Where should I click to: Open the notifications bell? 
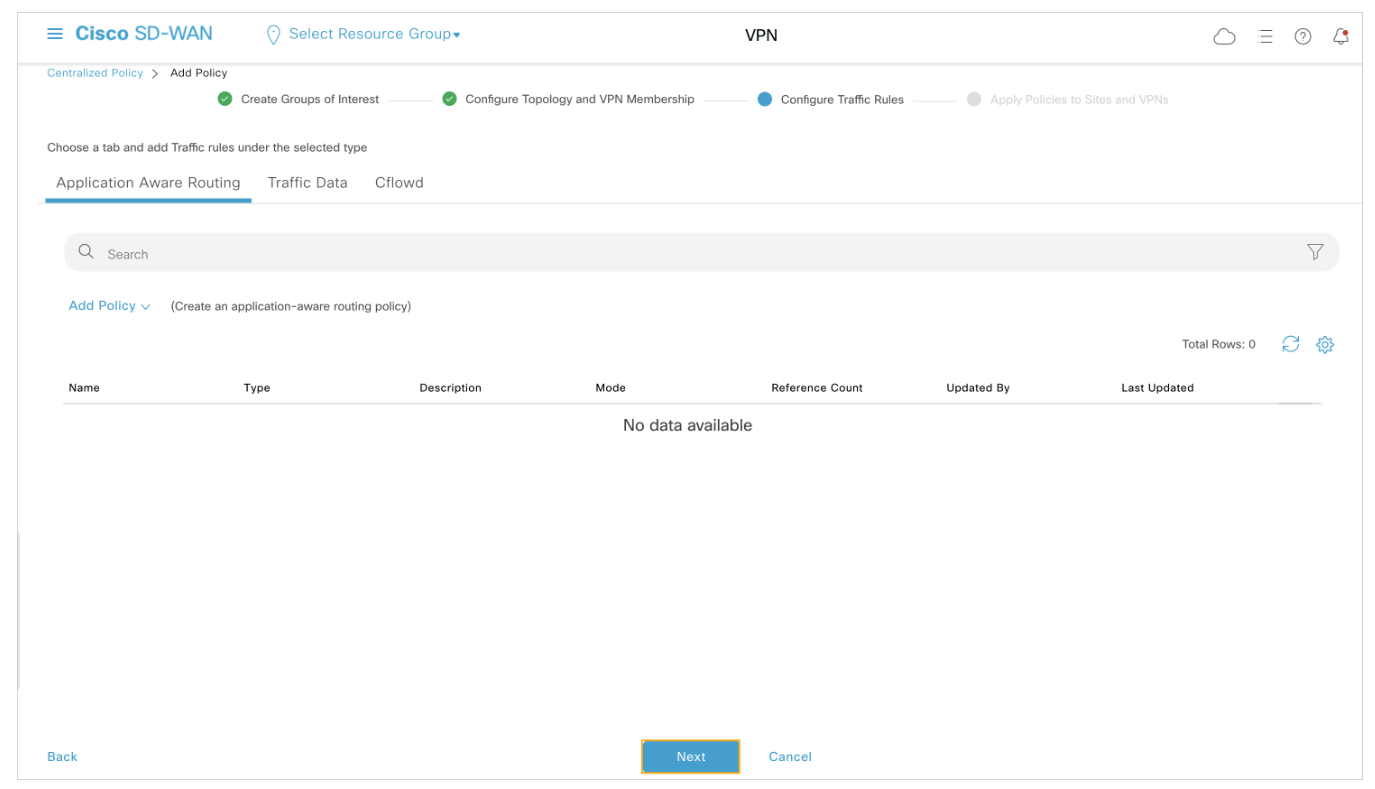pyautogui.click(x=1341, y=37)
